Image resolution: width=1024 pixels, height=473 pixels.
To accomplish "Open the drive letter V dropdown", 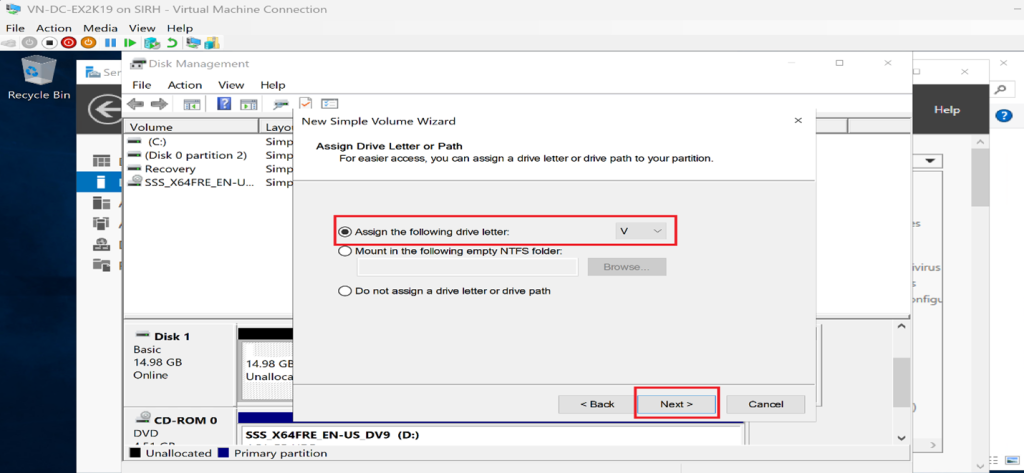I will (x=641, y=231).
